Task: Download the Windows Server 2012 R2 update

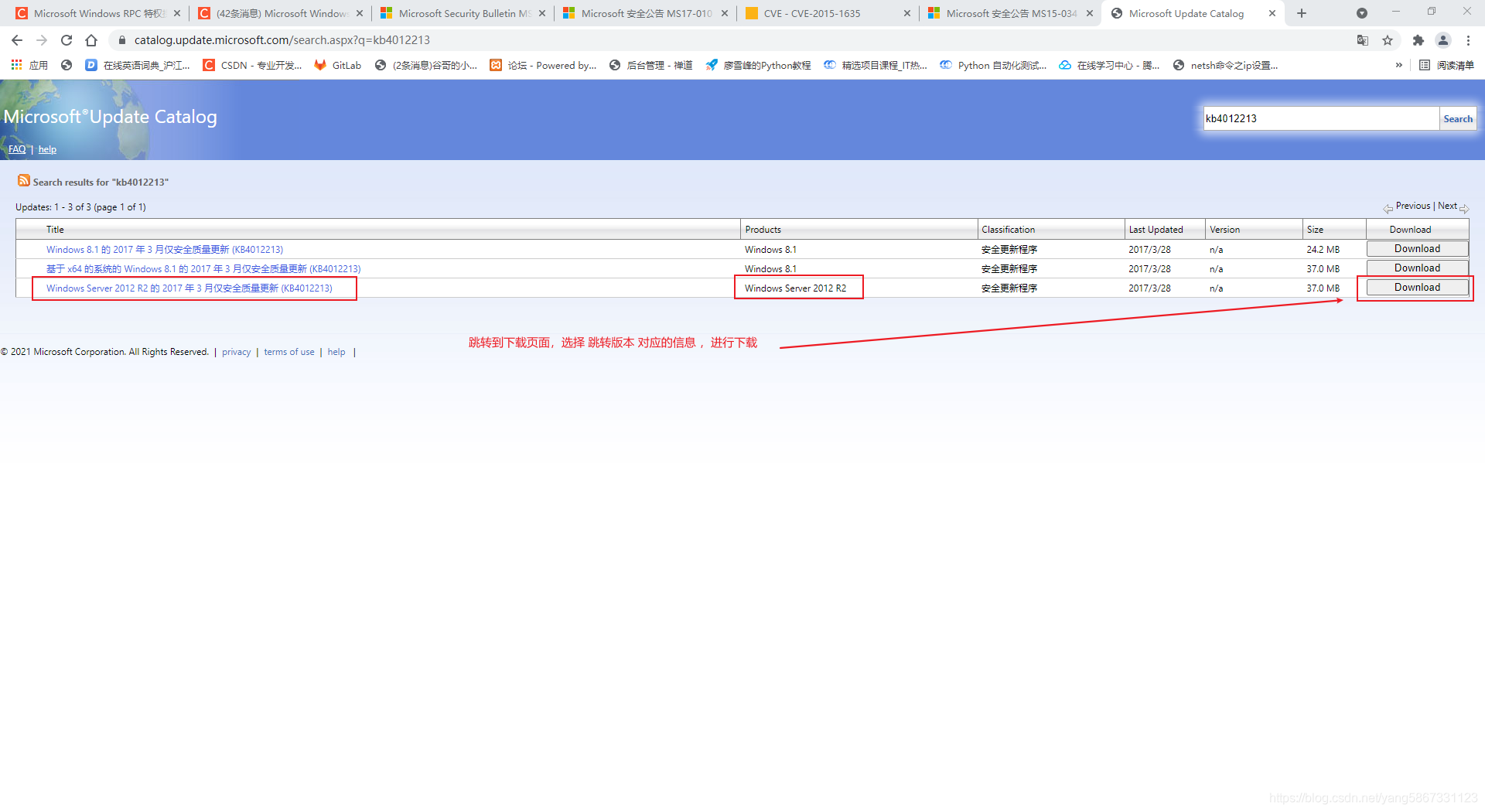Action: point(1416,287)
